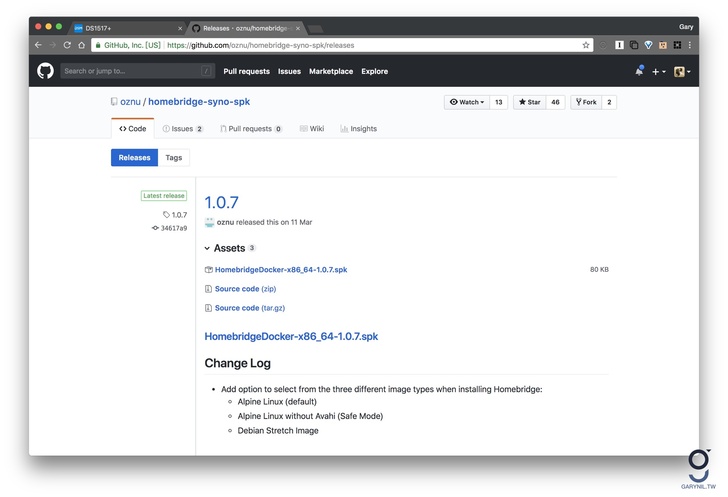Image resolution: width=728 pixels, height=497 pixels.
Task: Bookmark page with the star icon
Action: point(586,45)
